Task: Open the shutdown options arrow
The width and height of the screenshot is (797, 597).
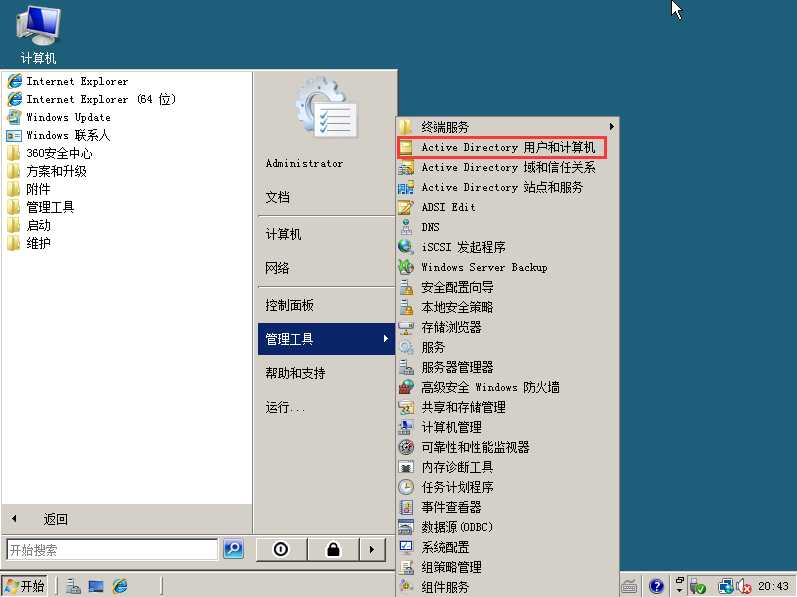Action: pyautogui.click(x=372, y=549)
